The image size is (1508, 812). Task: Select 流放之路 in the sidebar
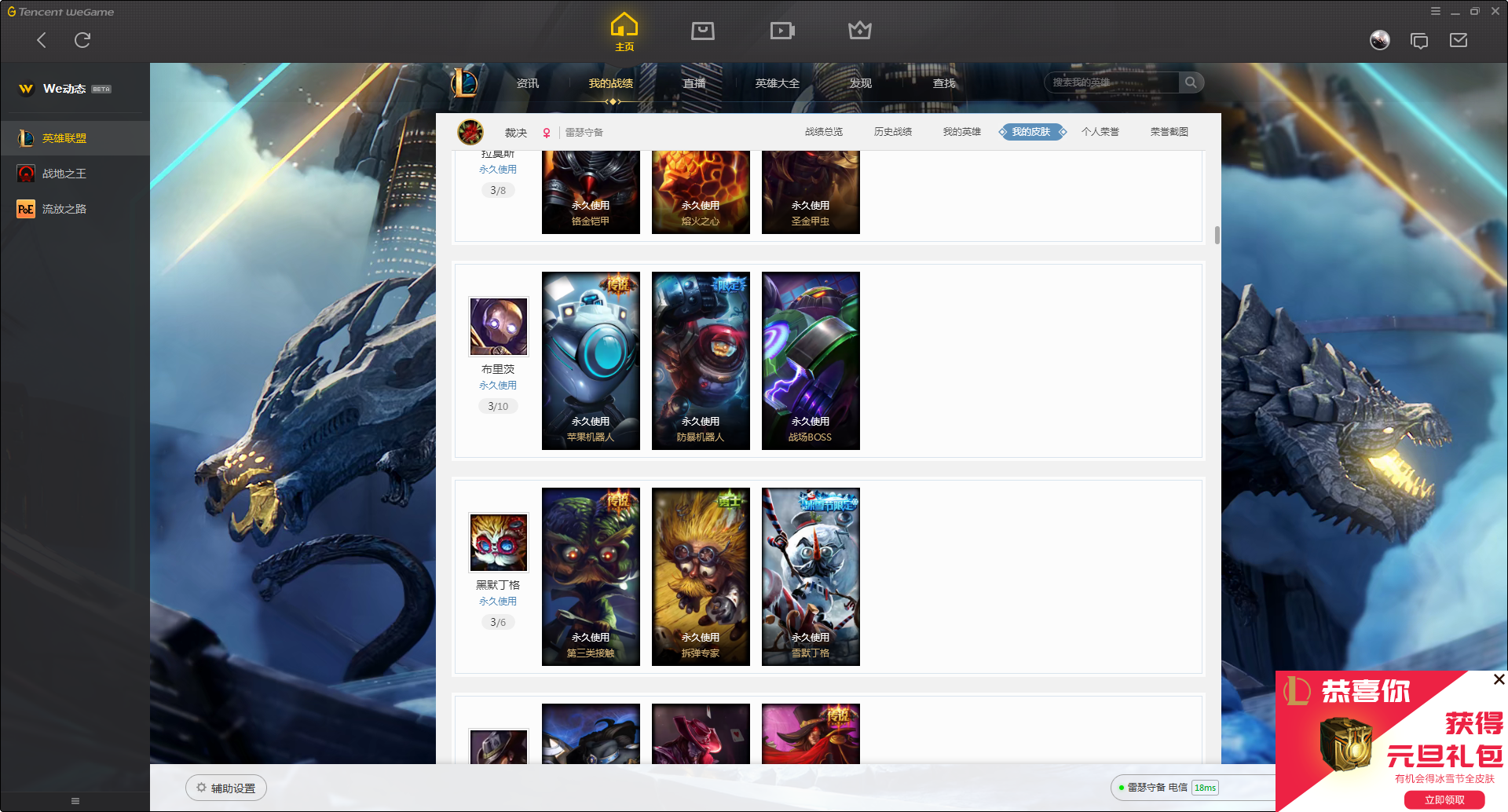click(x=75, y=209)
